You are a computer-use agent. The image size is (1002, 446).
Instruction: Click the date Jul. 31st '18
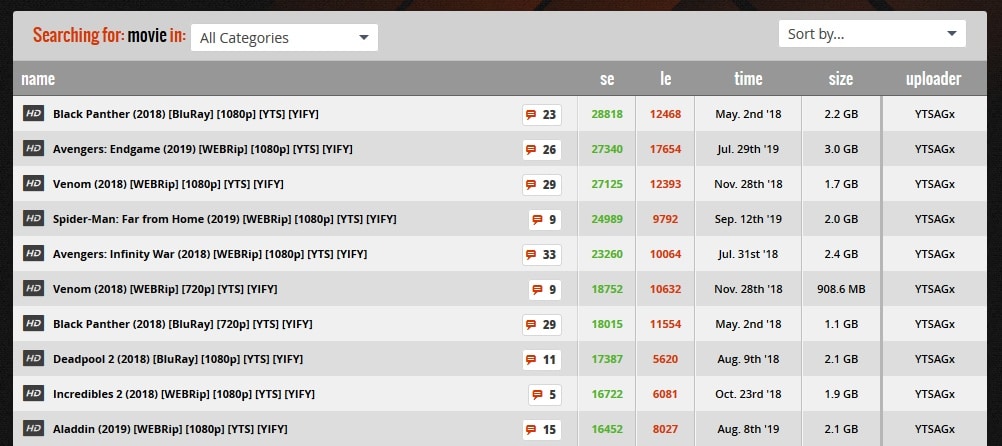click(748, 254)
